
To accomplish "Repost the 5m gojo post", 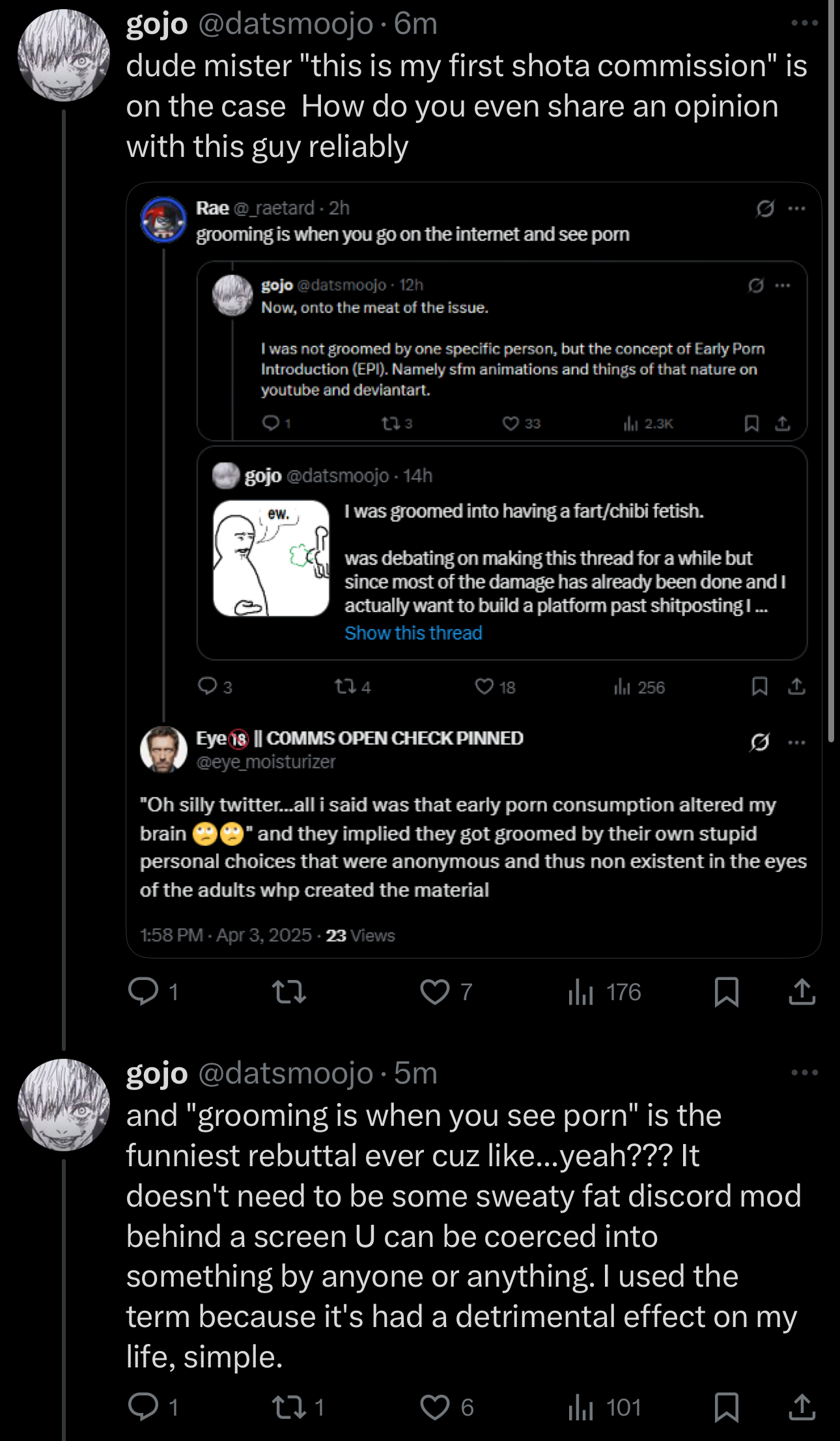I will [x=288, y=1407].
